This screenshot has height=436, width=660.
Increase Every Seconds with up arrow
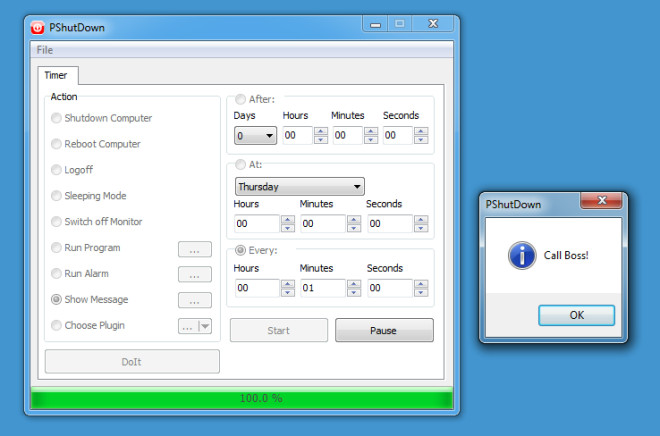point(421,284)
